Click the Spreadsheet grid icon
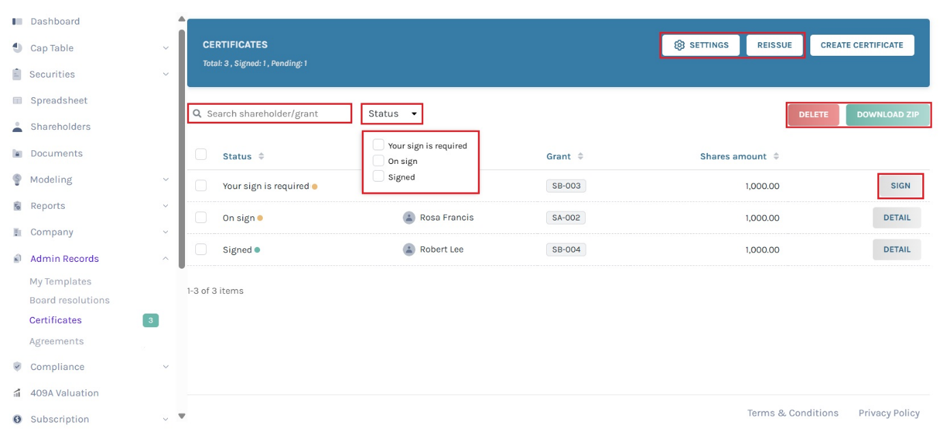Image resolution: width=940 pixels, height=436 pixels. tap(17, 101)
